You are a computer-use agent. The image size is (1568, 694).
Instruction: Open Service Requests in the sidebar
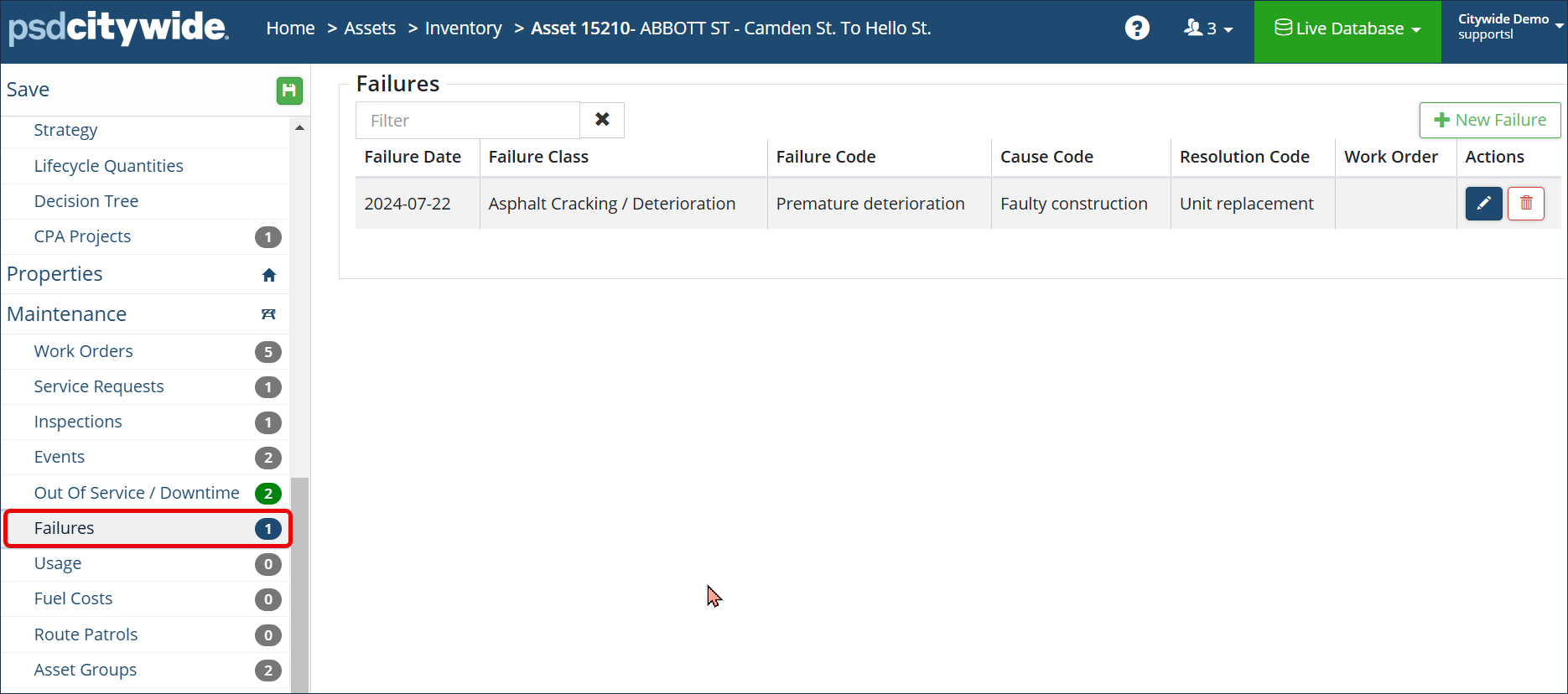99,386
